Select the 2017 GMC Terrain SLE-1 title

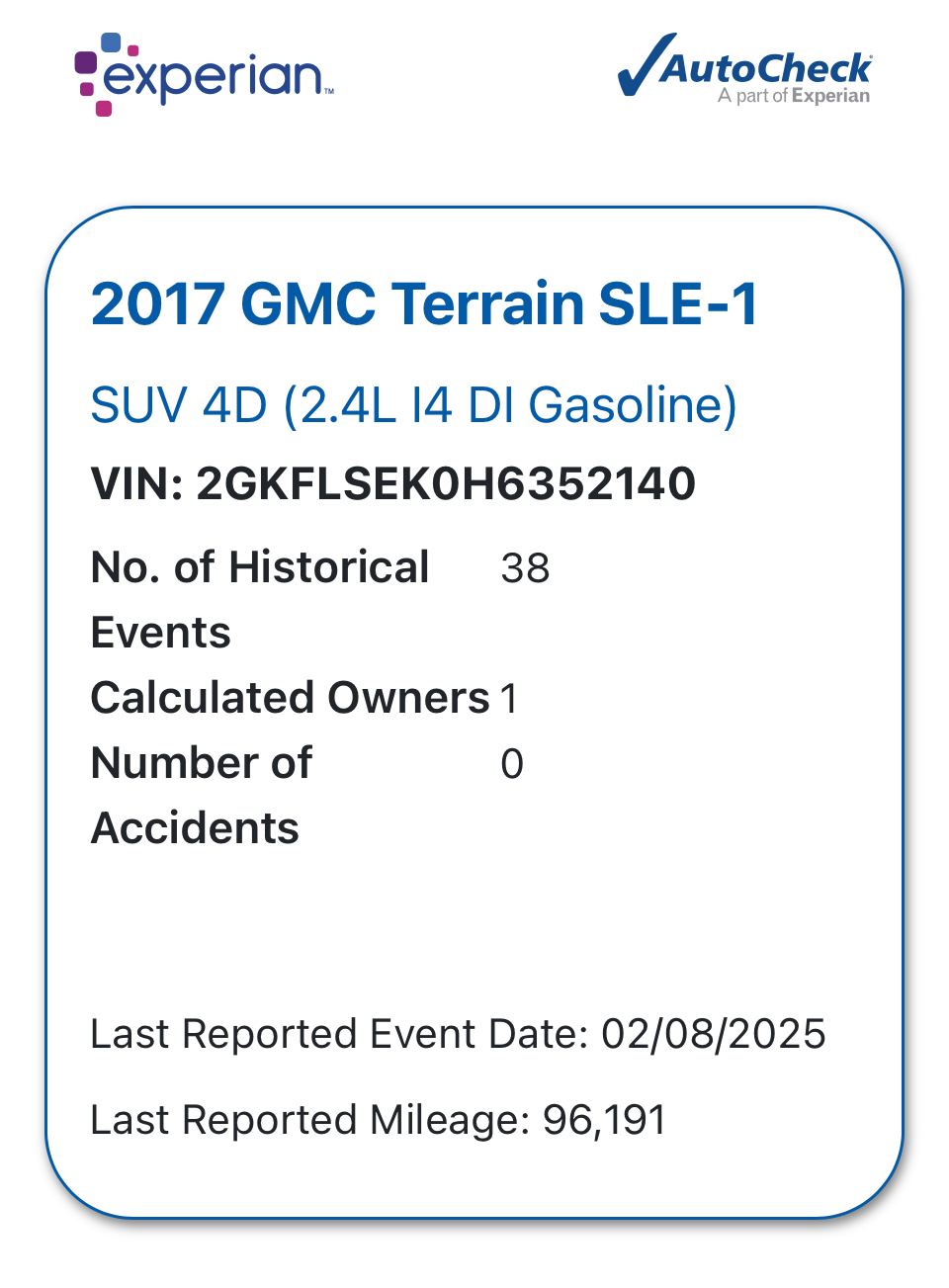(424, 303)
